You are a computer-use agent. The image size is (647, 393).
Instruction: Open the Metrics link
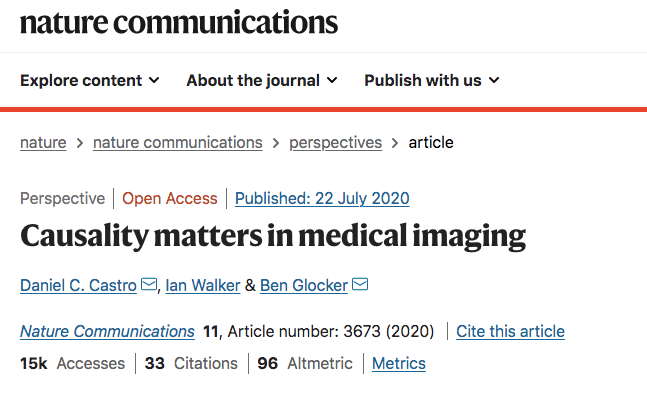(x=399, y=364)
